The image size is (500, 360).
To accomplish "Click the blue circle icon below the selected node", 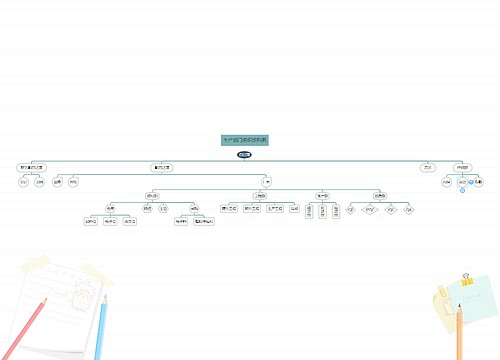I will [x=462, y=190].
